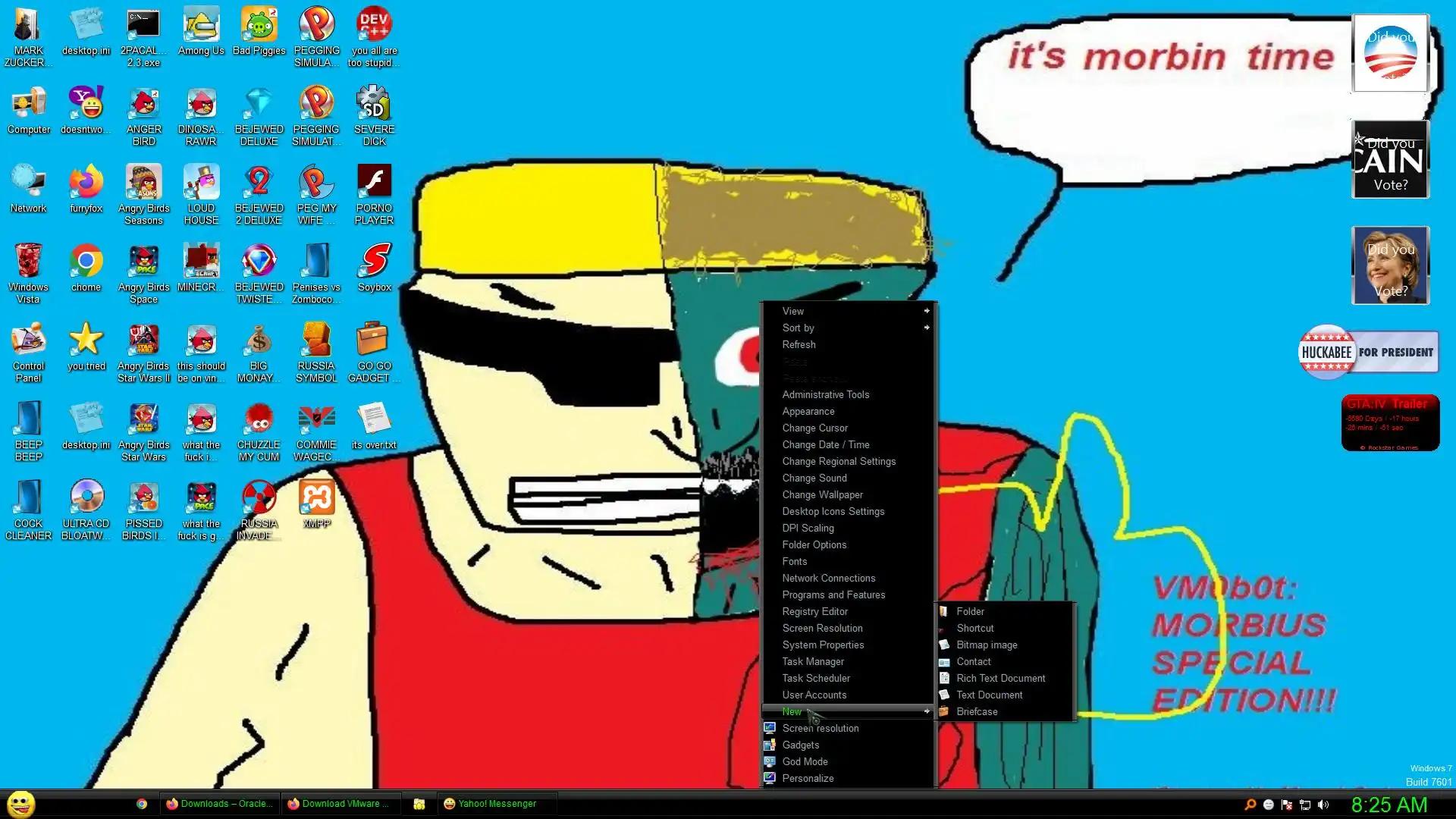Choose Task Manager in context menu
The width and height of the screenshot is (1456, 819).
(812, 661)
